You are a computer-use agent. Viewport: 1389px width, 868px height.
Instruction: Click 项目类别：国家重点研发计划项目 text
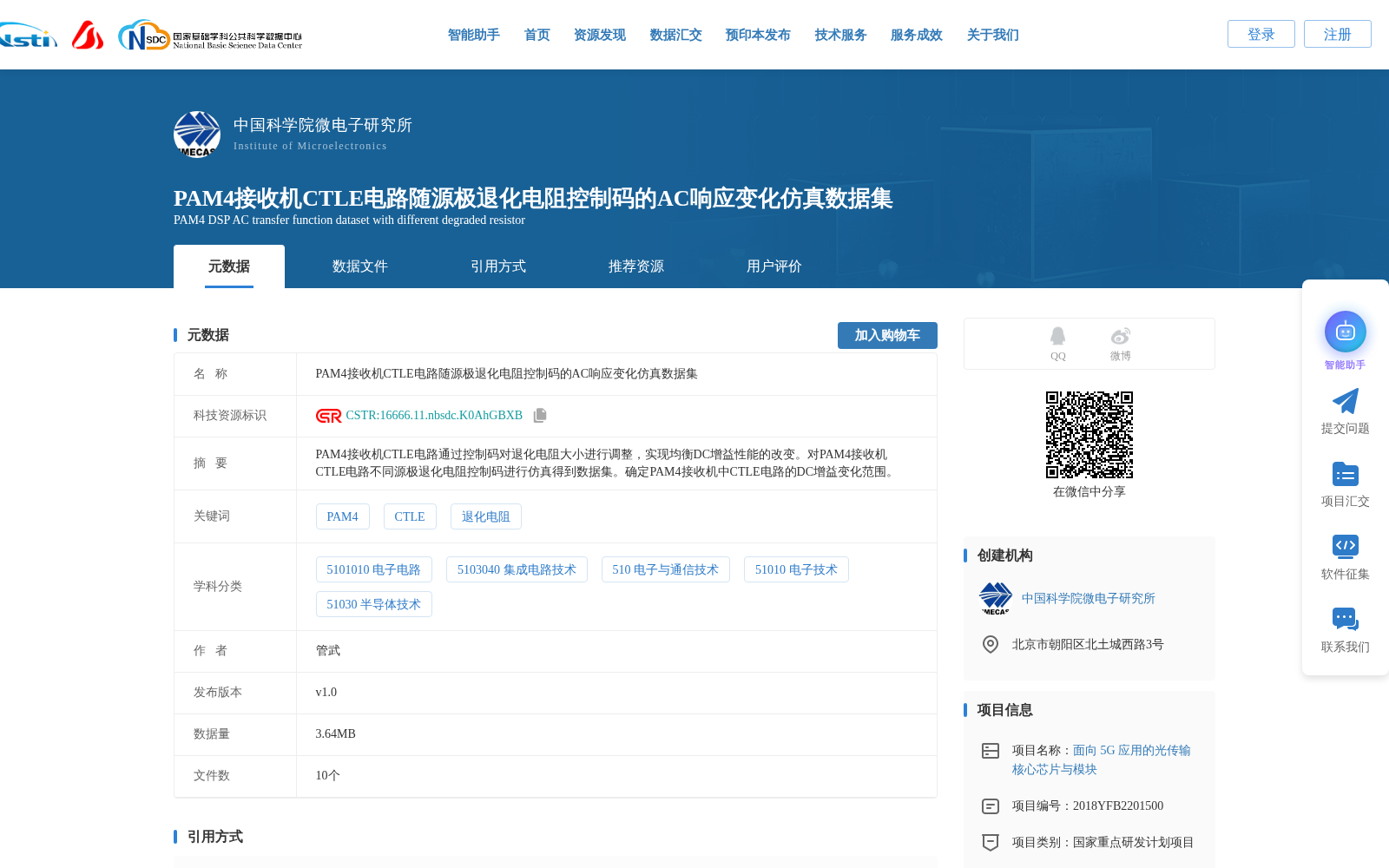[x=1103, y=843]
